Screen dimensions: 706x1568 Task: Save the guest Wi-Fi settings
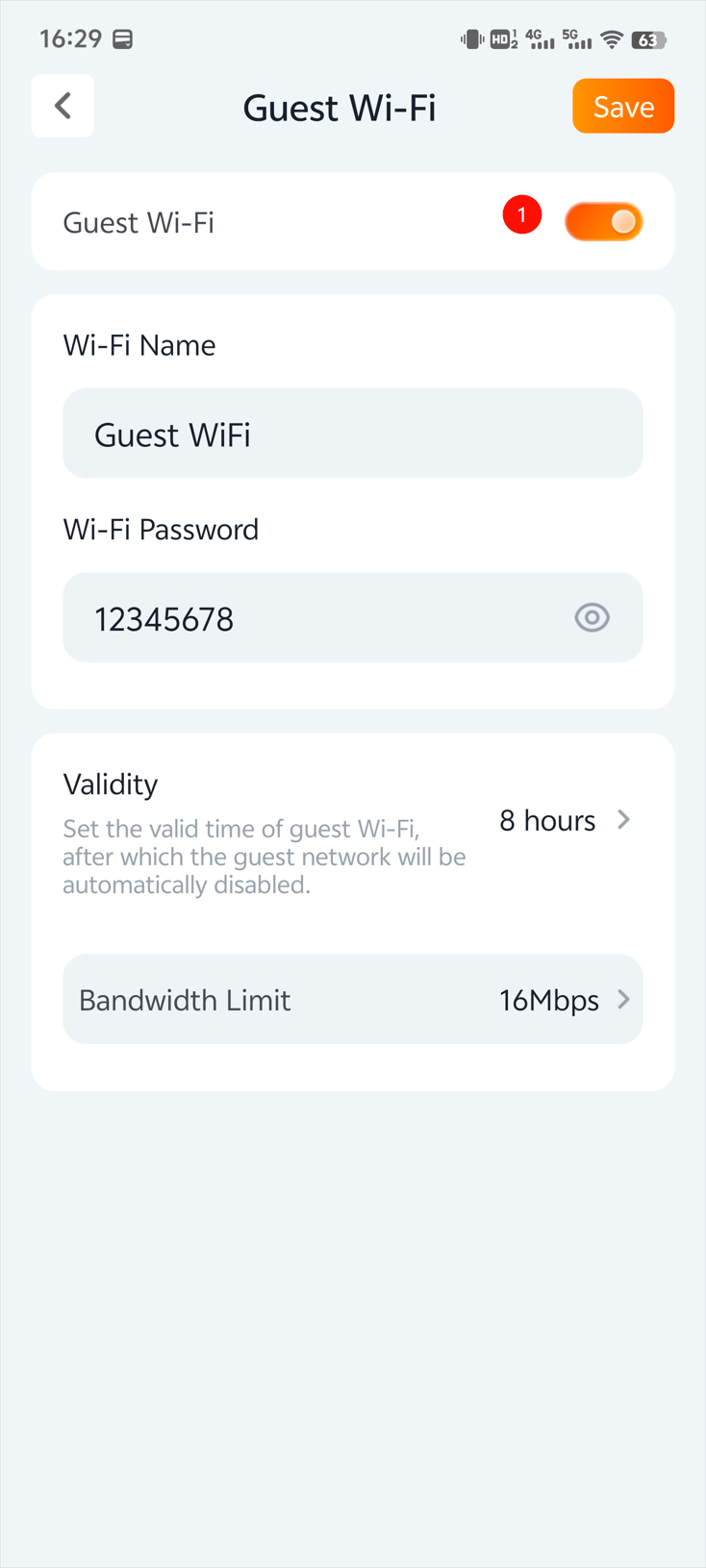coord(623,106)
